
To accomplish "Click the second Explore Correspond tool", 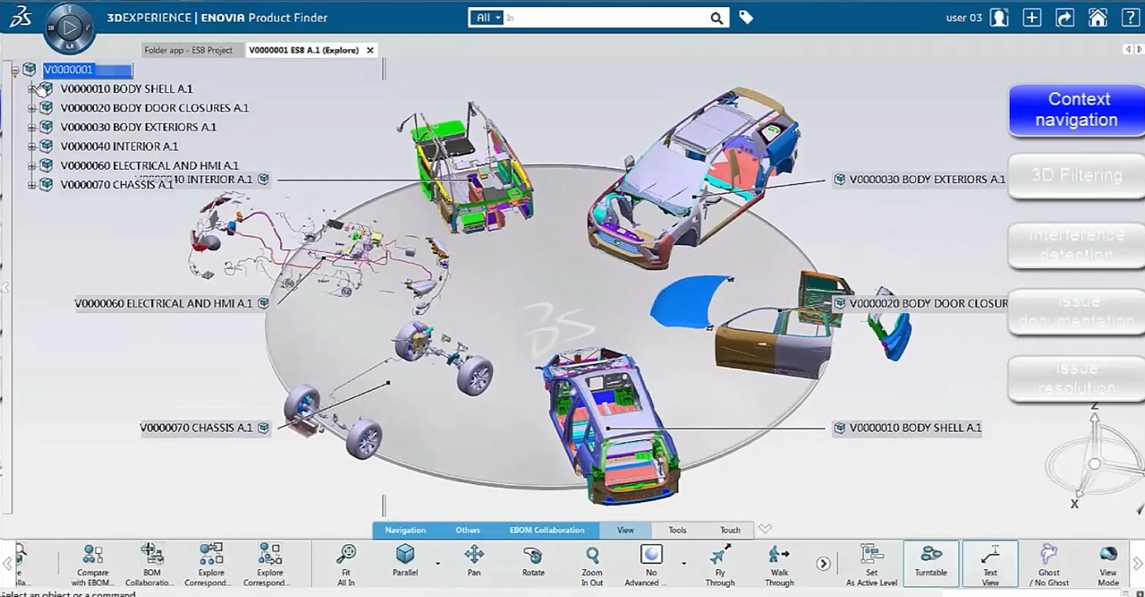I will [x=269, y=564].
